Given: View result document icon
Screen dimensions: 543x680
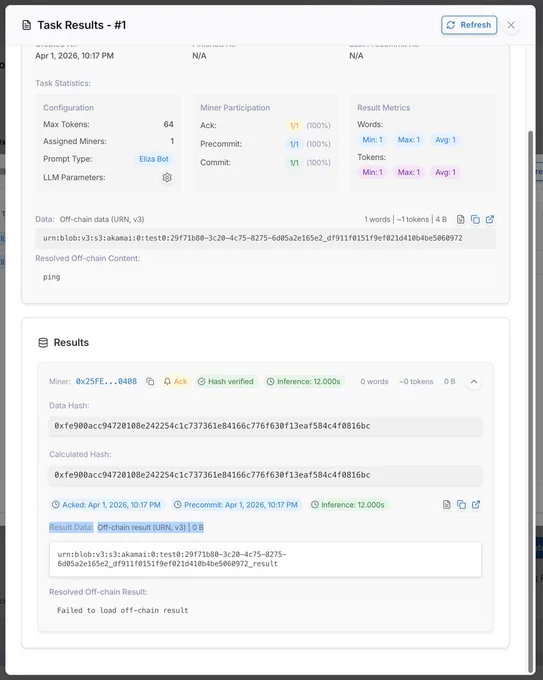Looking at the screenshot, I should (447, 505).
